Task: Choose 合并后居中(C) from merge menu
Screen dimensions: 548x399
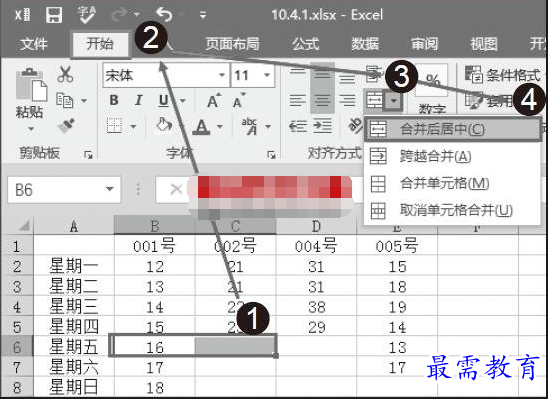Action: coord(452,129)
